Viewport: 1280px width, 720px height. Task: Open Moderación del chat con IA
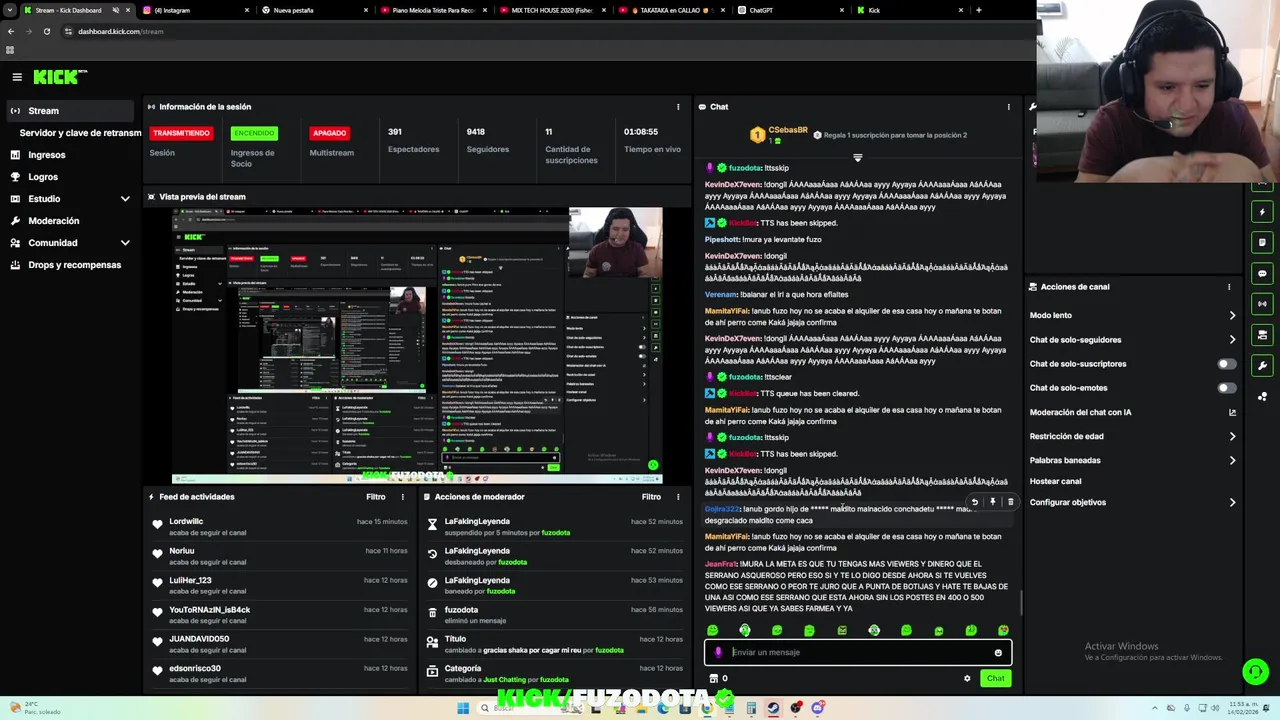pyautogui.click(x=1133, y=412)
